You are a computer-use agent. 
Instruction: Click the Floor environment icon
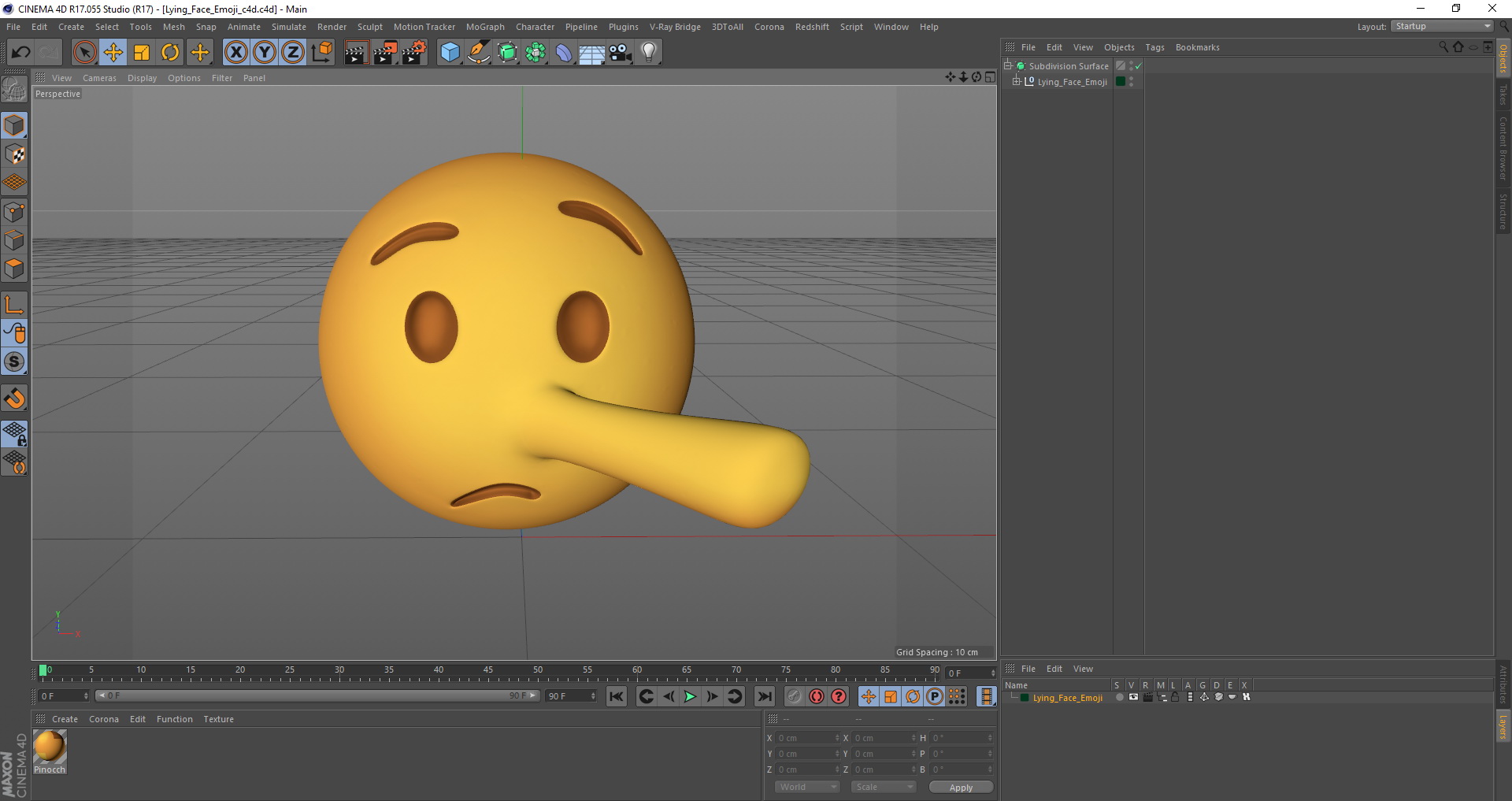click(592, 53)
